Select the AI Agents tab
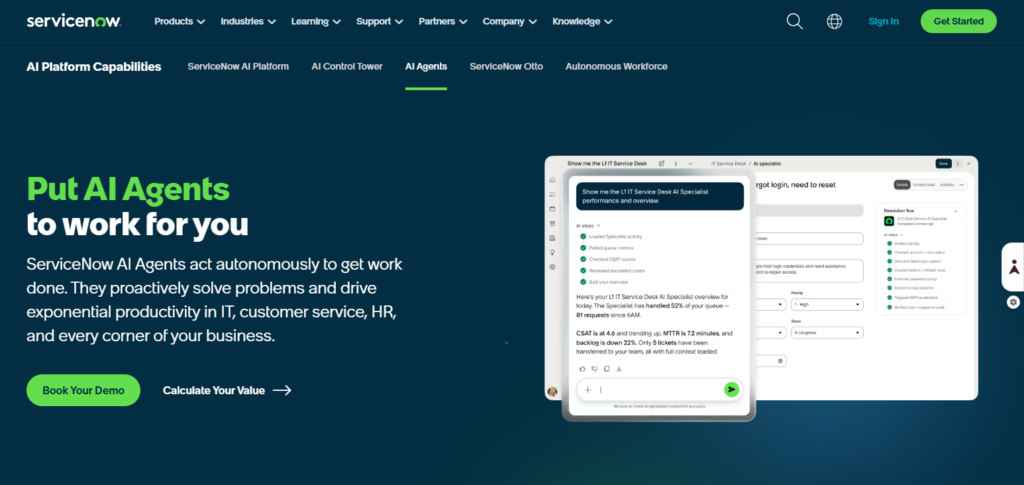 point(426,66)
